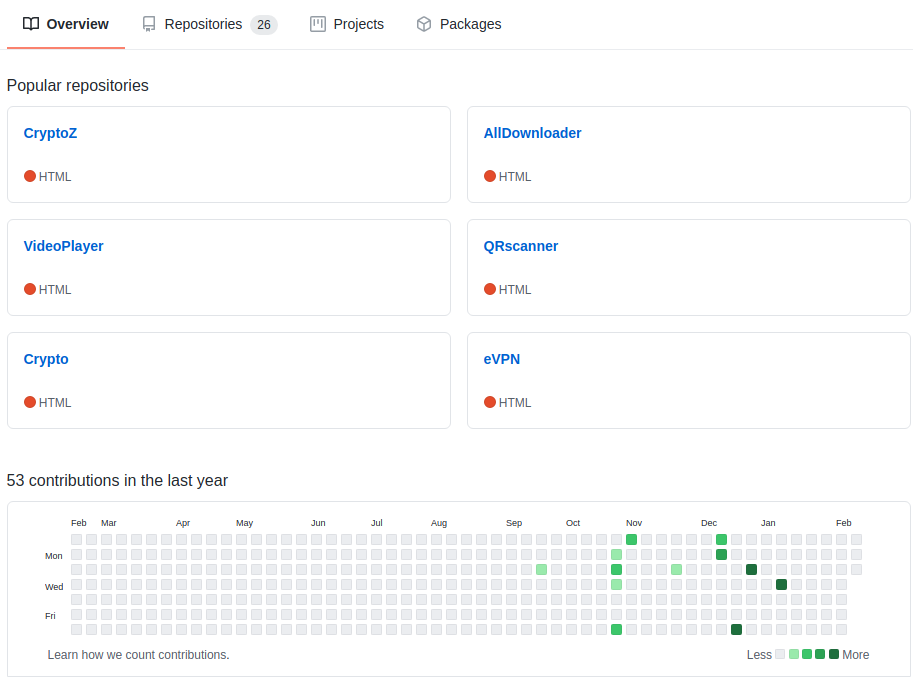Open the CryptoZ repository

(50, 133)
